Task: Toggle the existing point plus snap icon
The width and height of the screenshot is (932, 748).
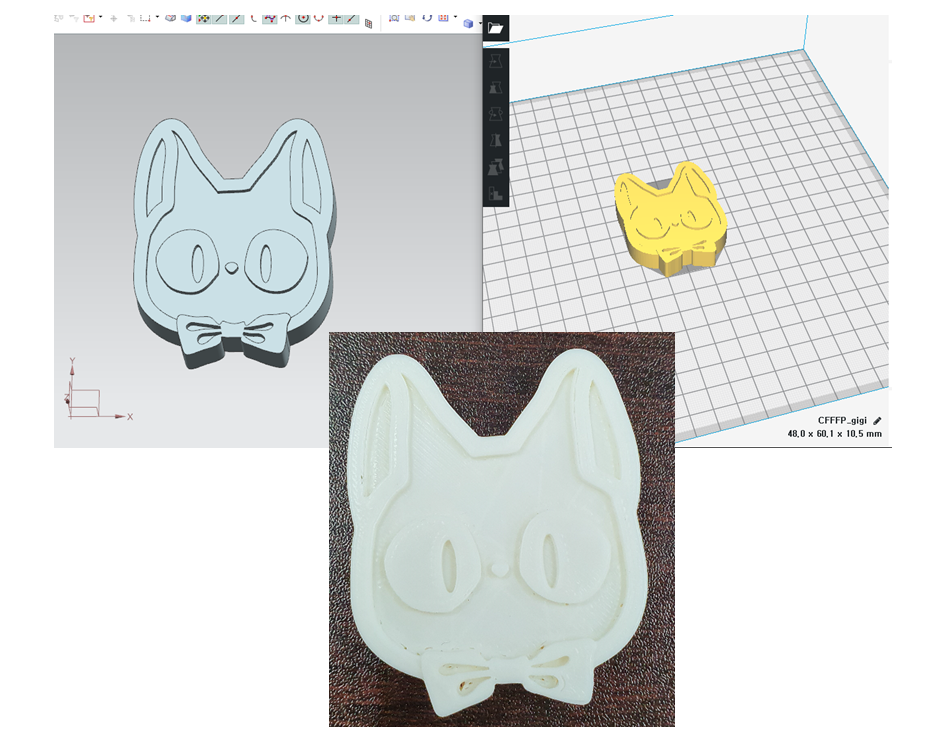Action: pyautogui.click(x=336, y=18)
